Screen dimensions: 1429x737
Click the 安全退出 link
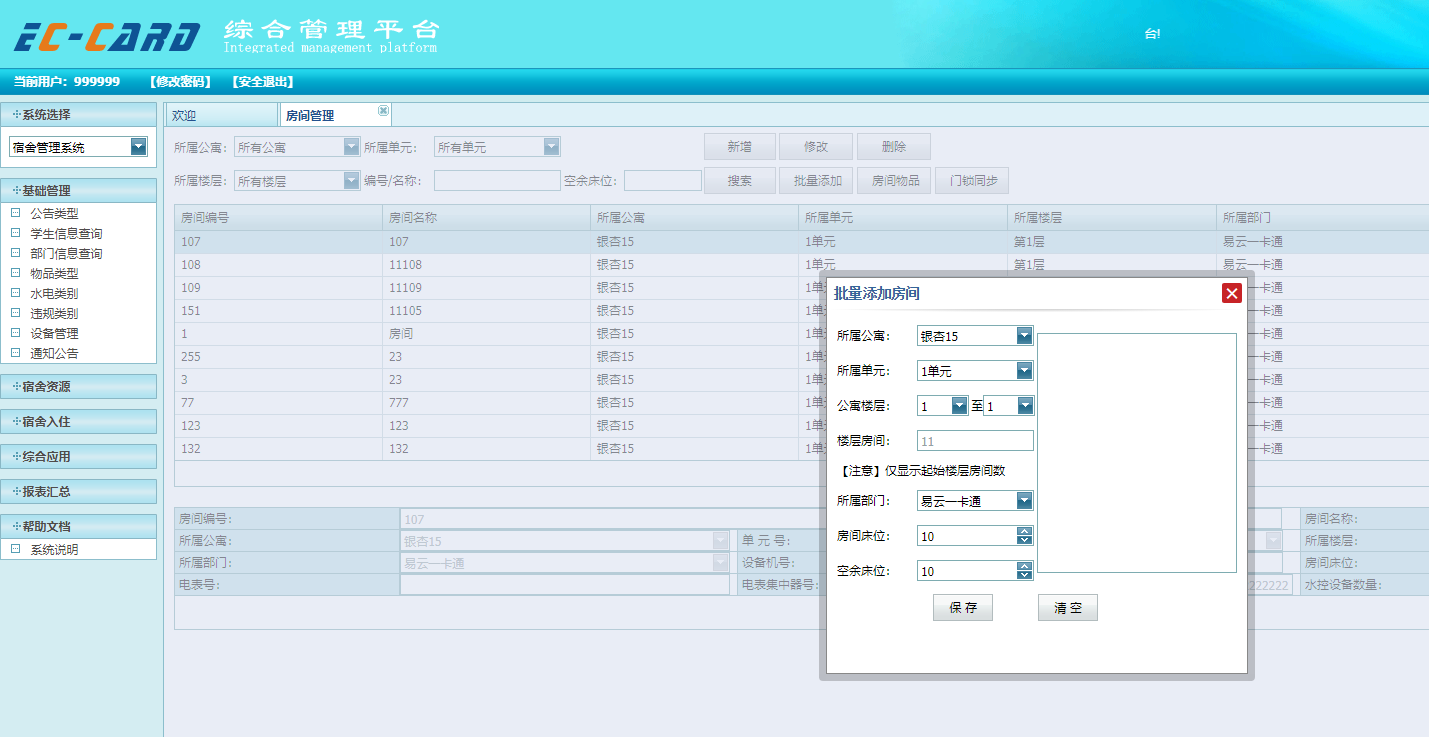[x=263, y=82]
